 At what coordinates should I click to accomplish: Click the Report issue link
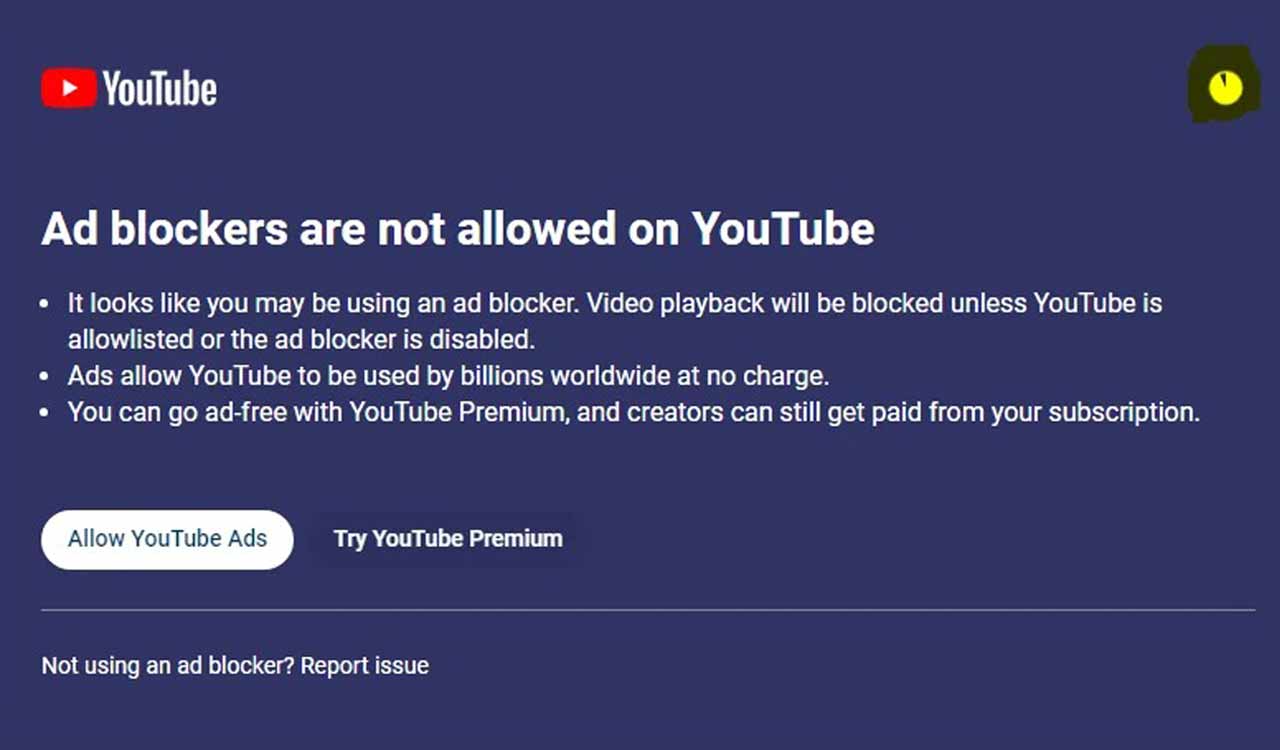pos(367,665)
